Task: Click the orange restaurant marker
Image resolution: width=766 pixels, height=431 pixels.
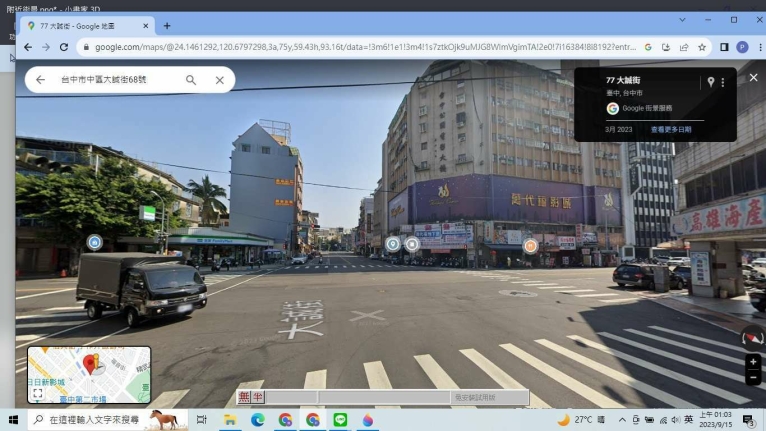Action: [x=531, y=246]
